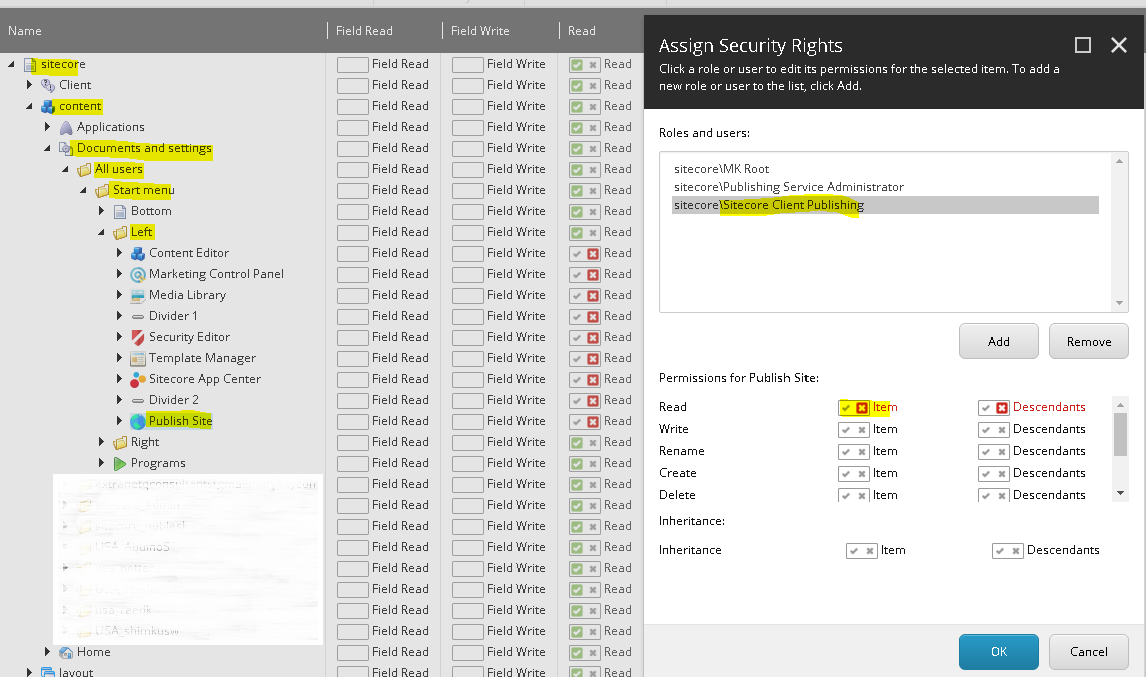This screenshot has width=1146, height=677.
Task: Collapse the content node
Action: click(x=29, y=106)
